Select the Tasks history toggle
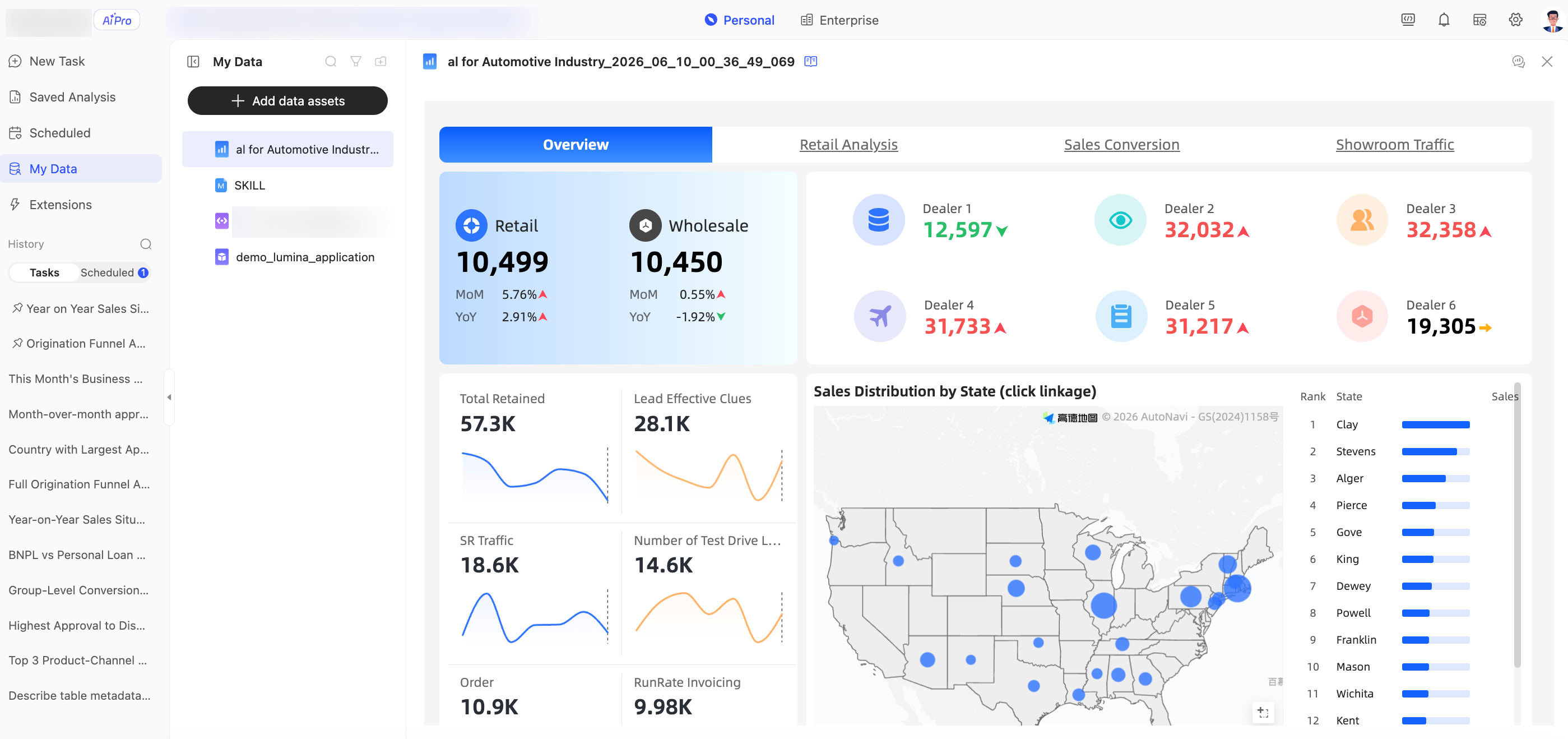The image size is (1568, 739). coord(44,272)
